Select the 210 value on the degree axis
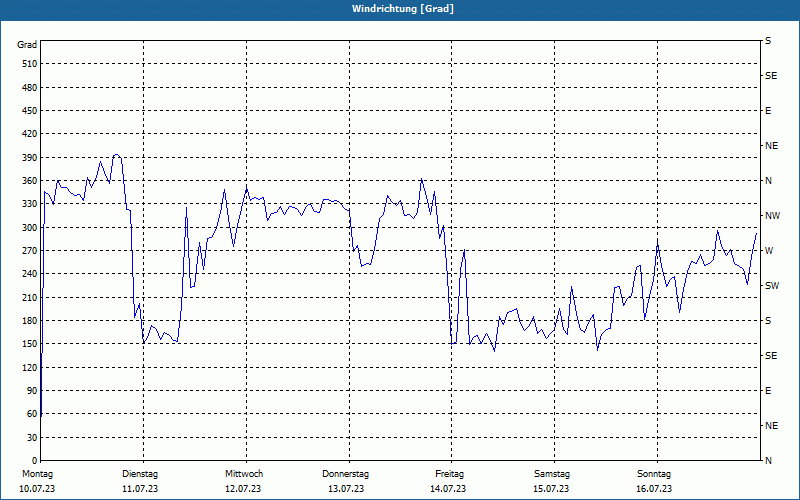 (30, 297)
